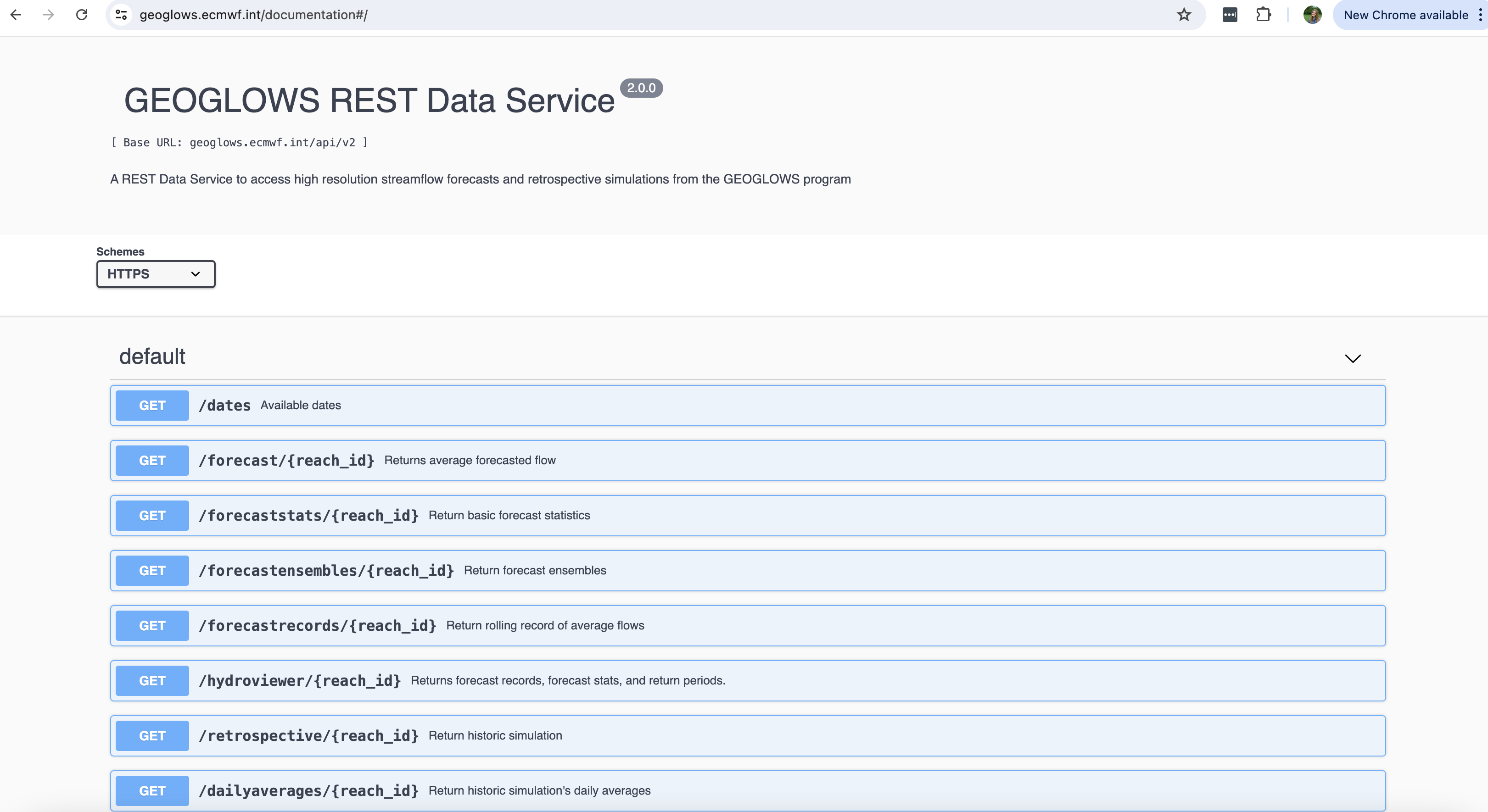Image resolution: width=1488 pixels, height=812 pixels.
Task: Open the Chrome profile avatar
Action: tap(1312, 15)
